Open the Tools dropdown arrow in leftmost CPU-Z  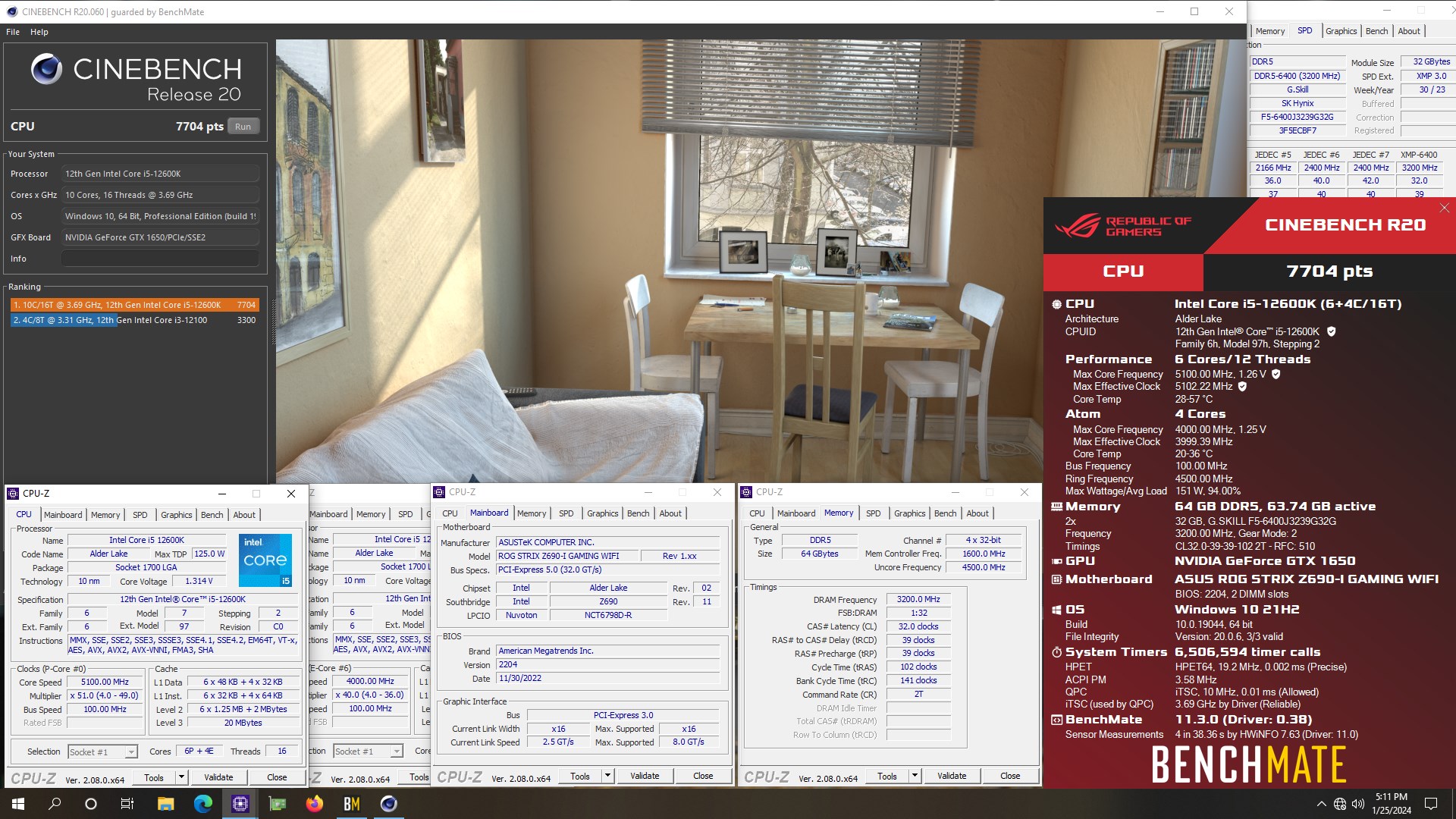[181, 777]
